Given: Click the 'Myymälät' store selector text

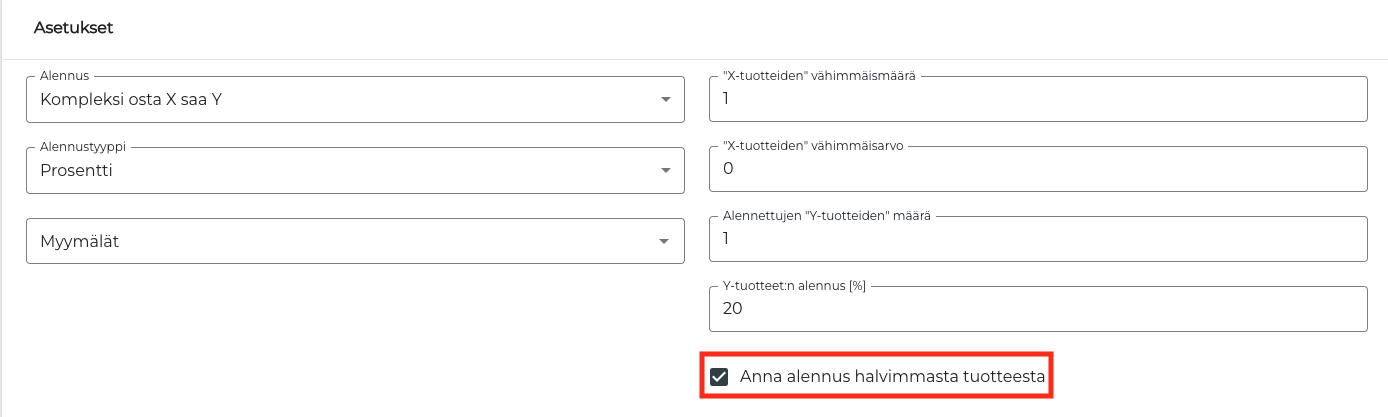Looking at the screenshot, I should 80,241.
